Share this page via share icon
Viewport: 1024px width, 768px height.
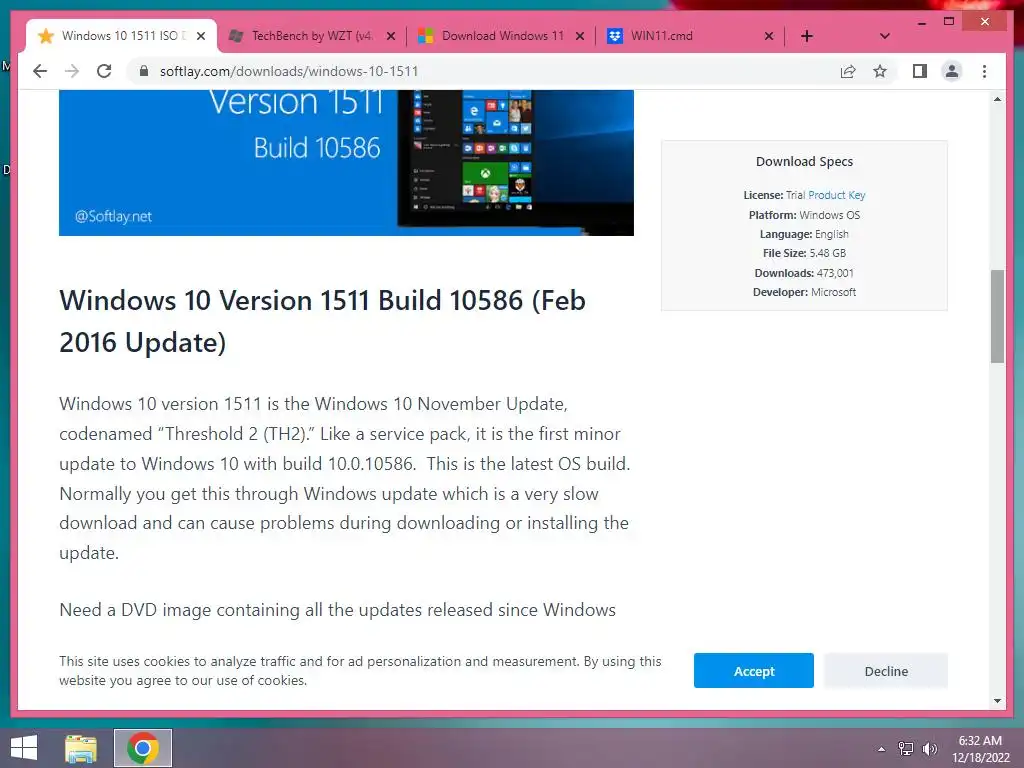click(848, 71)
